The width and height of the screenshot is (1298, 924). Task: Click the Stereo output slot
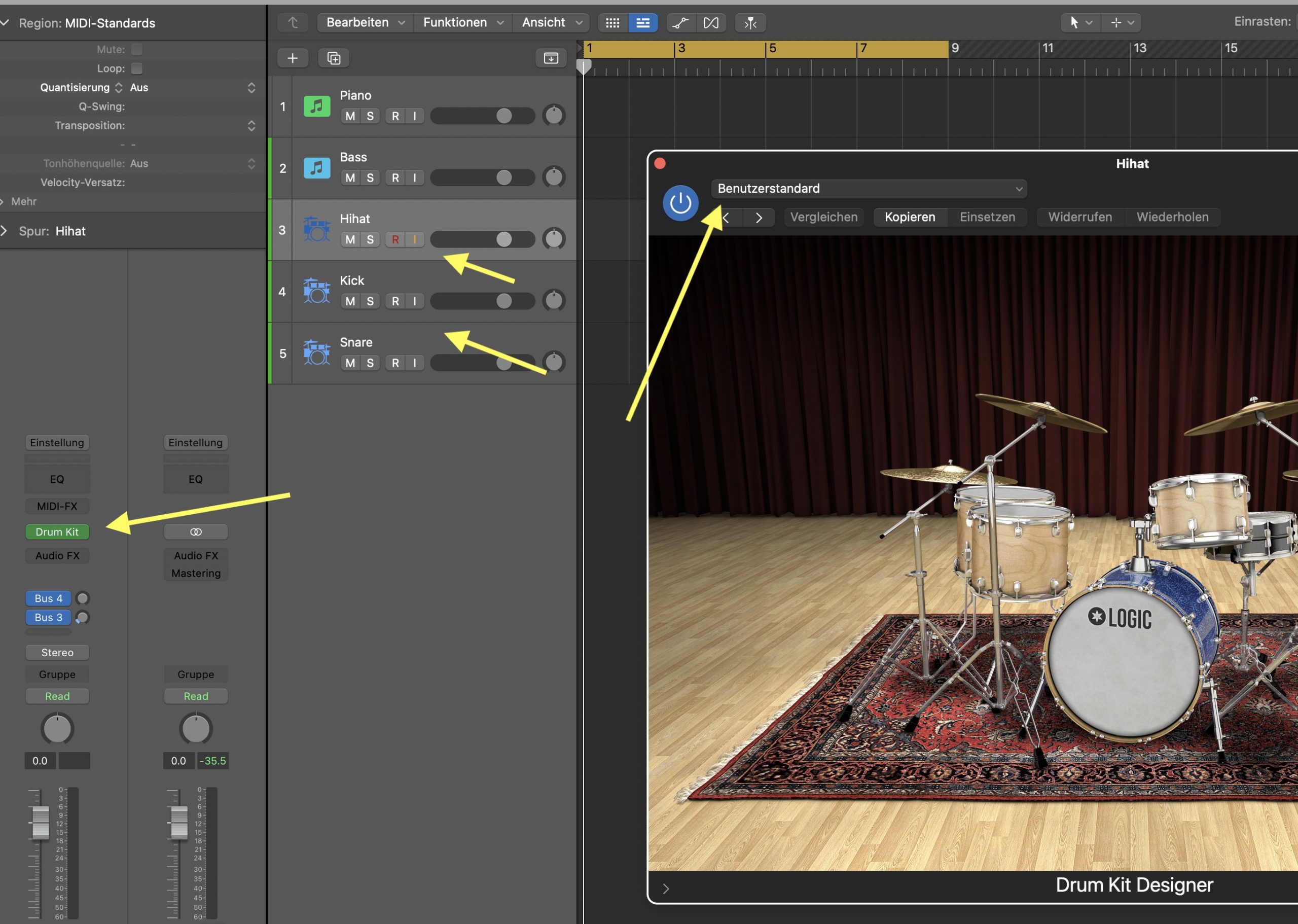pyautogui.click(x=57, y=653)
